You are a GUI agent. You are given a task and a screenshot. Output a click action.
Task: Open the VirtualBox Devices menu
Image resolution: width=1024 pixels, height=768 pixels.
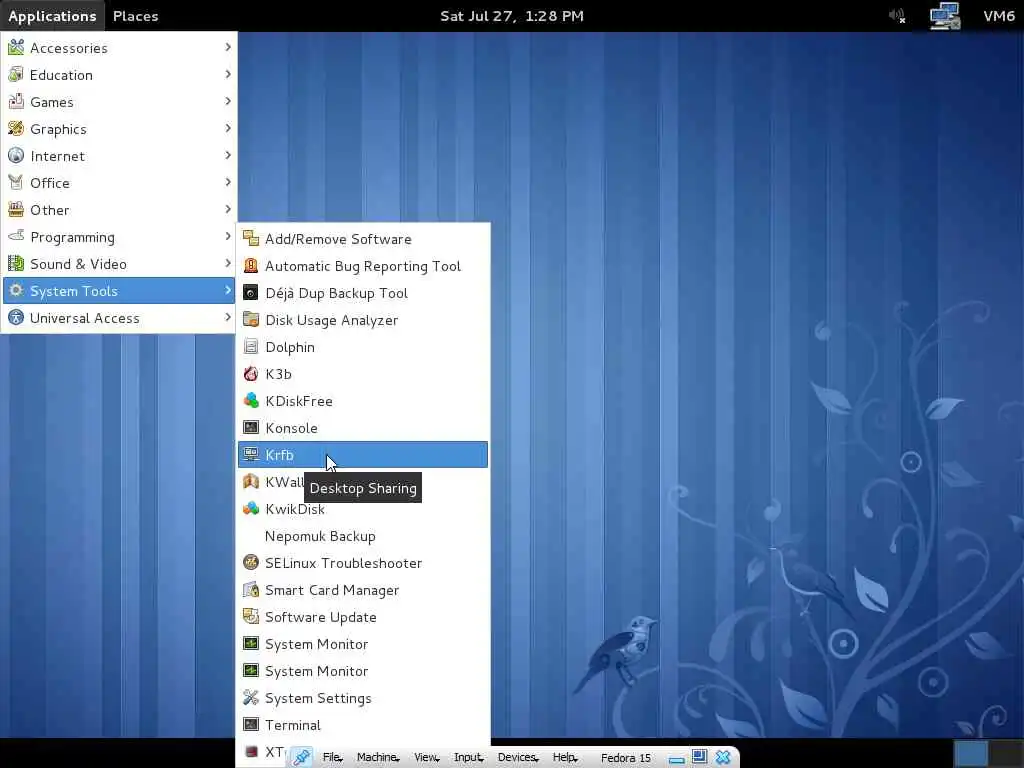(x=519, y=758)
